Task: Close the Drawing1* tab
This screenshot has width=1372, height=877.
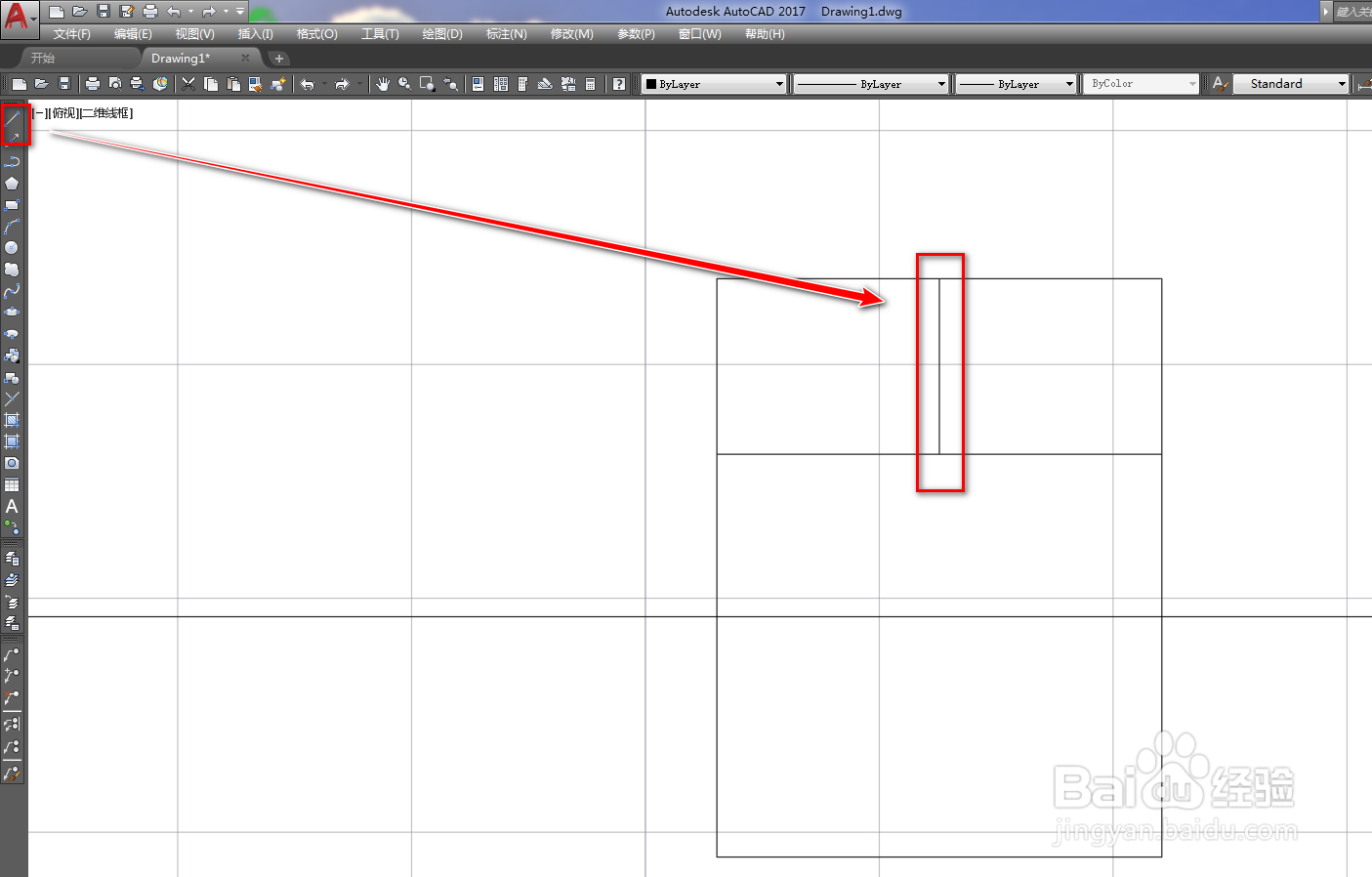Action: 245,58
